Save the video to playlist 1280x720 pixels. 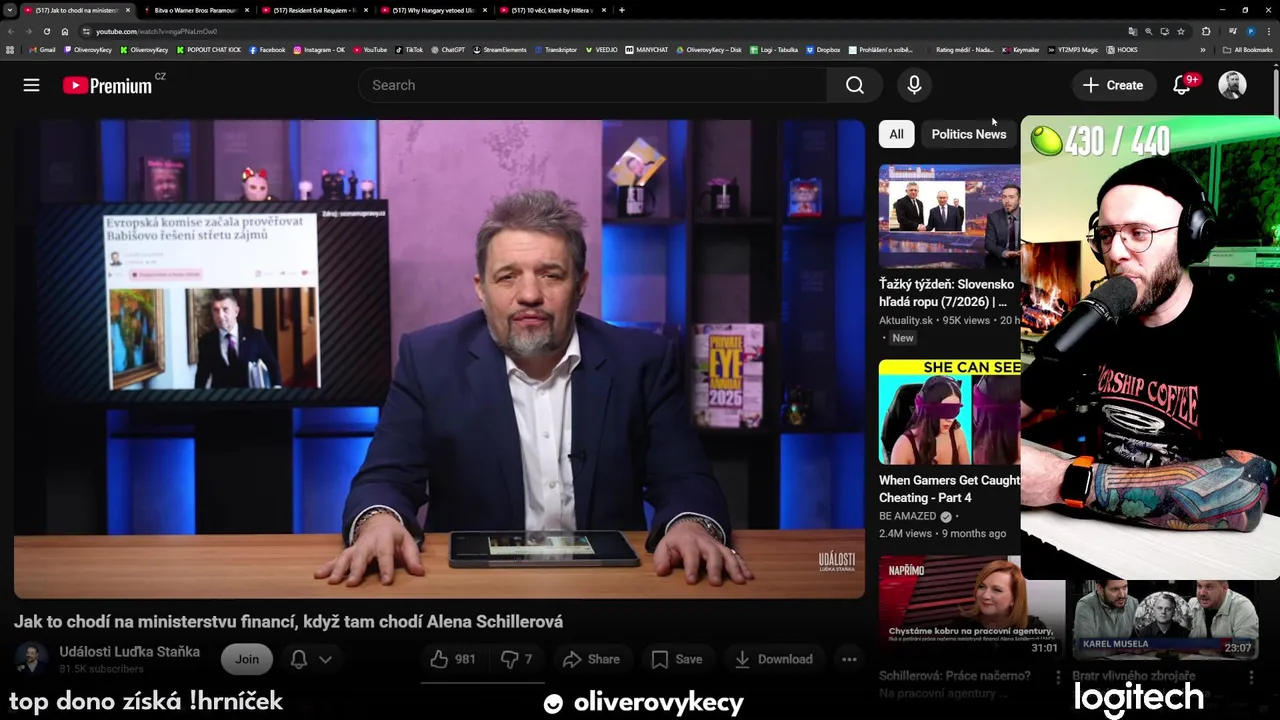click(677, 659)
